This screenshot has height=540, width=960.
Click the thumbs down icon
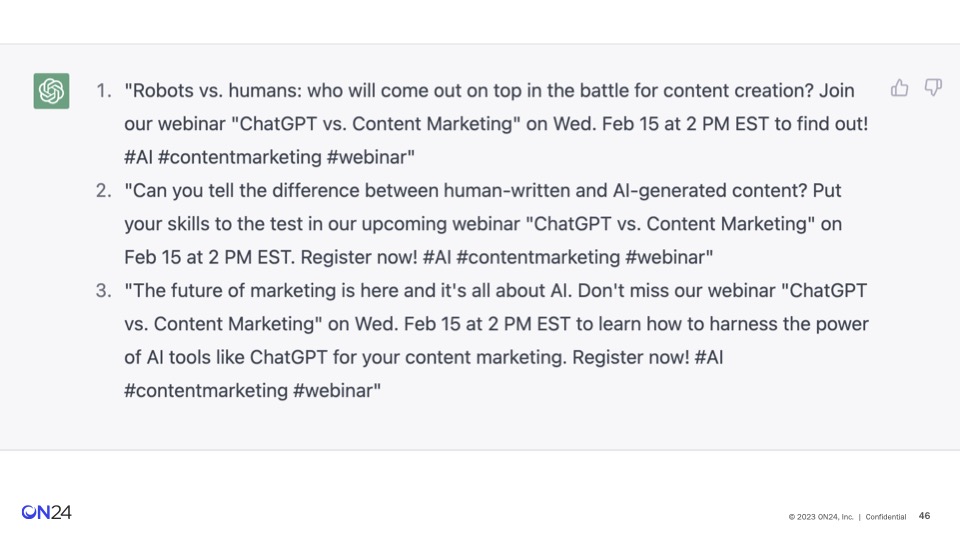click(933, 88)
